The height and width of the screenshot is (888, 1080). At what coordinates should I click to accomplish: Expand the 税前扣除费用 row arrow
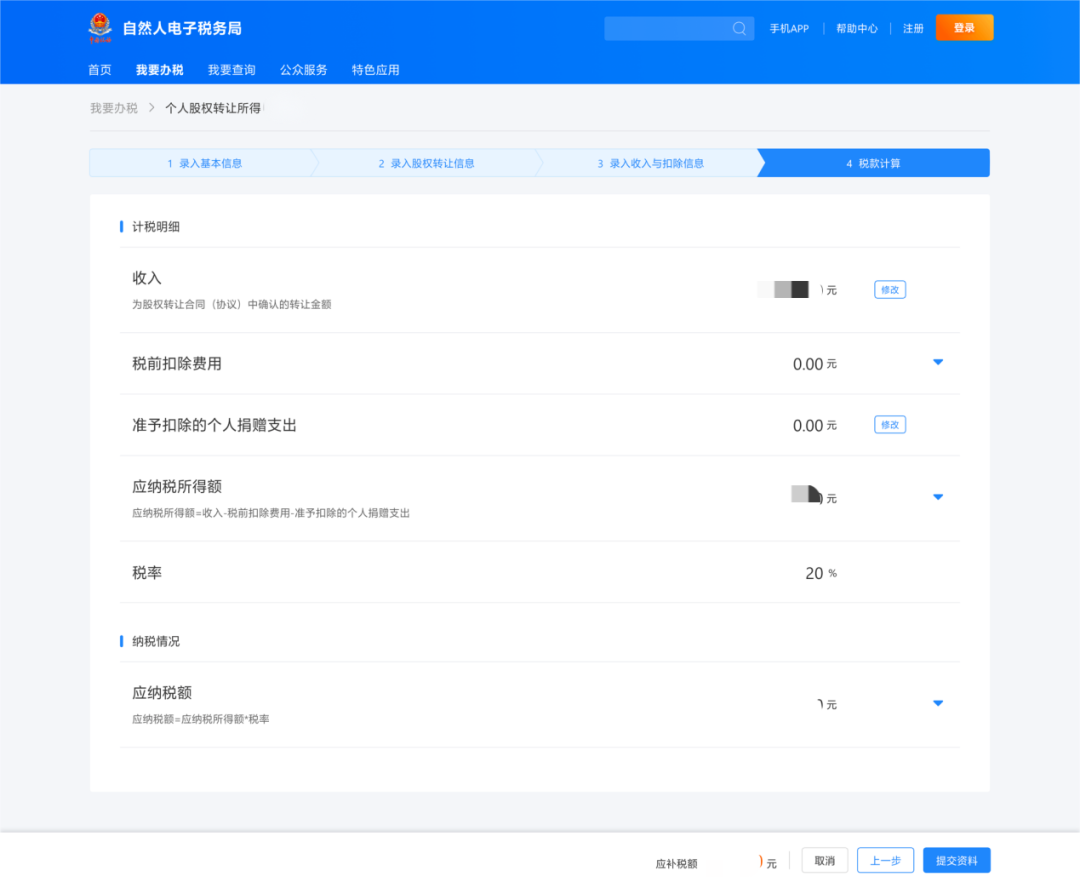tap(938, 362)
